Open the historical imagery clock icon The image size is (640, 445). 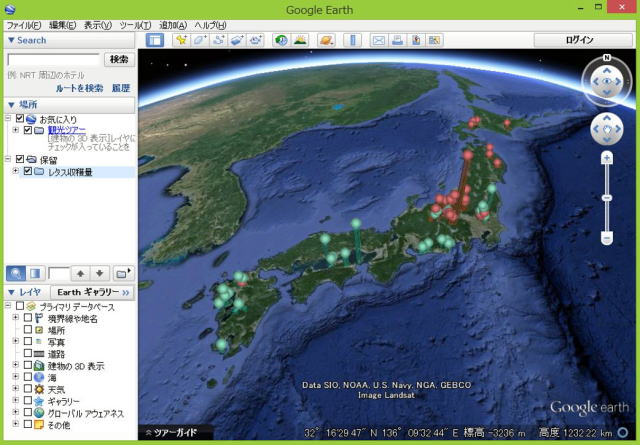pyautogui.click(x=280, y=40)
